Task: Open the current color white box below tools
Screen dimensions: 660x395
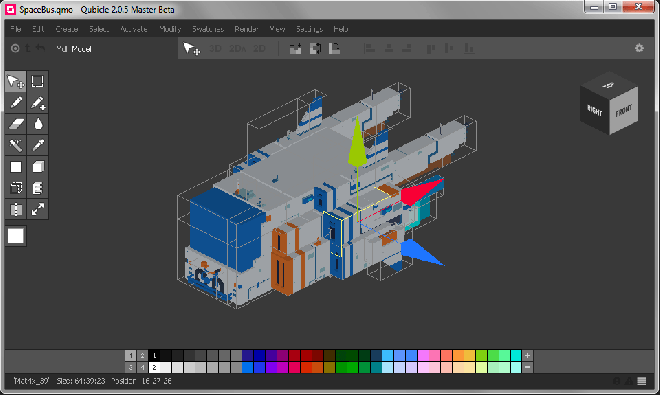Action: pos(16,236)
